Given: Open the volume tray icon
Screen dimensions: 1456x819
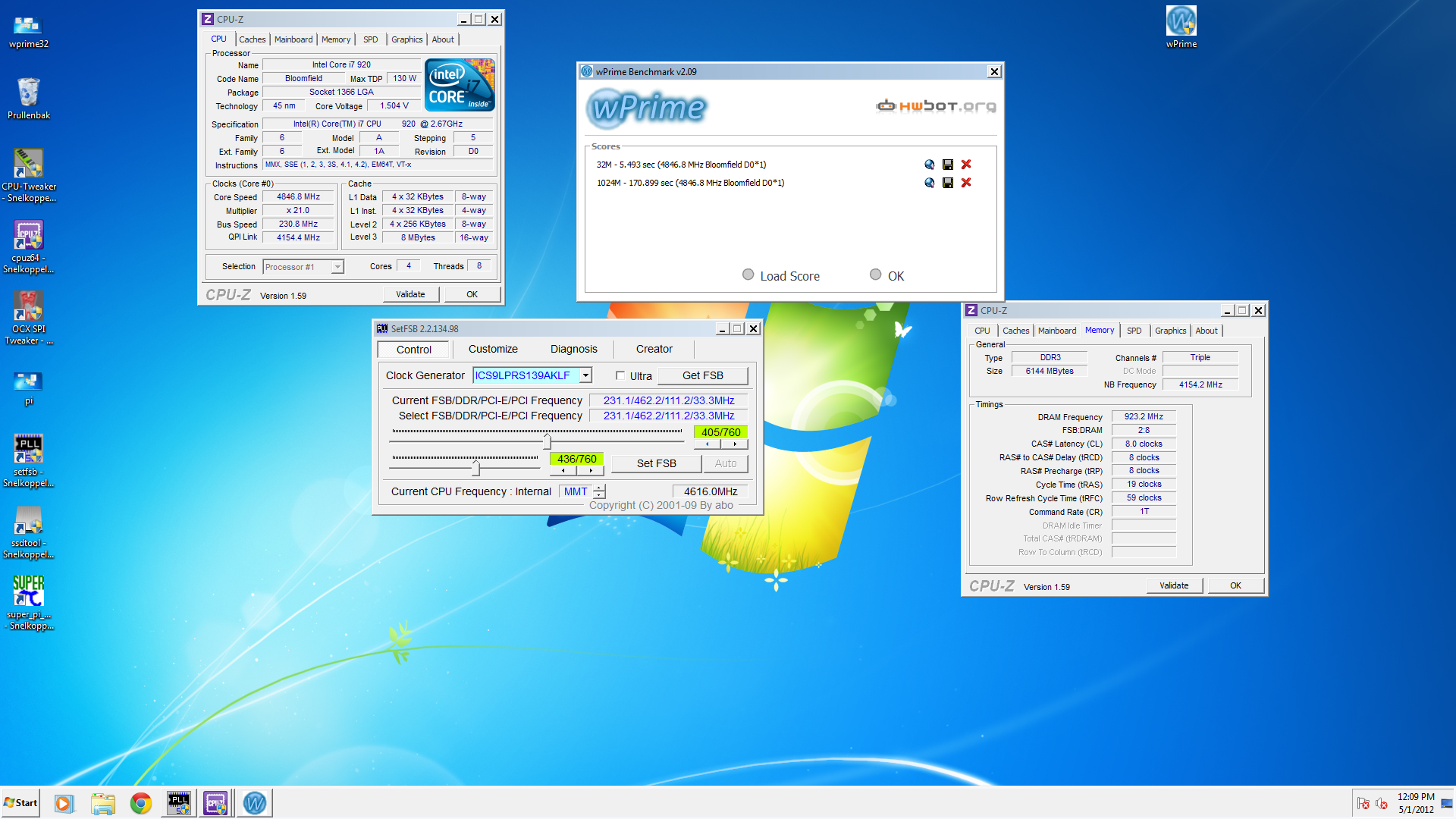Looking at the screenshot, I should pos(1382,804).
